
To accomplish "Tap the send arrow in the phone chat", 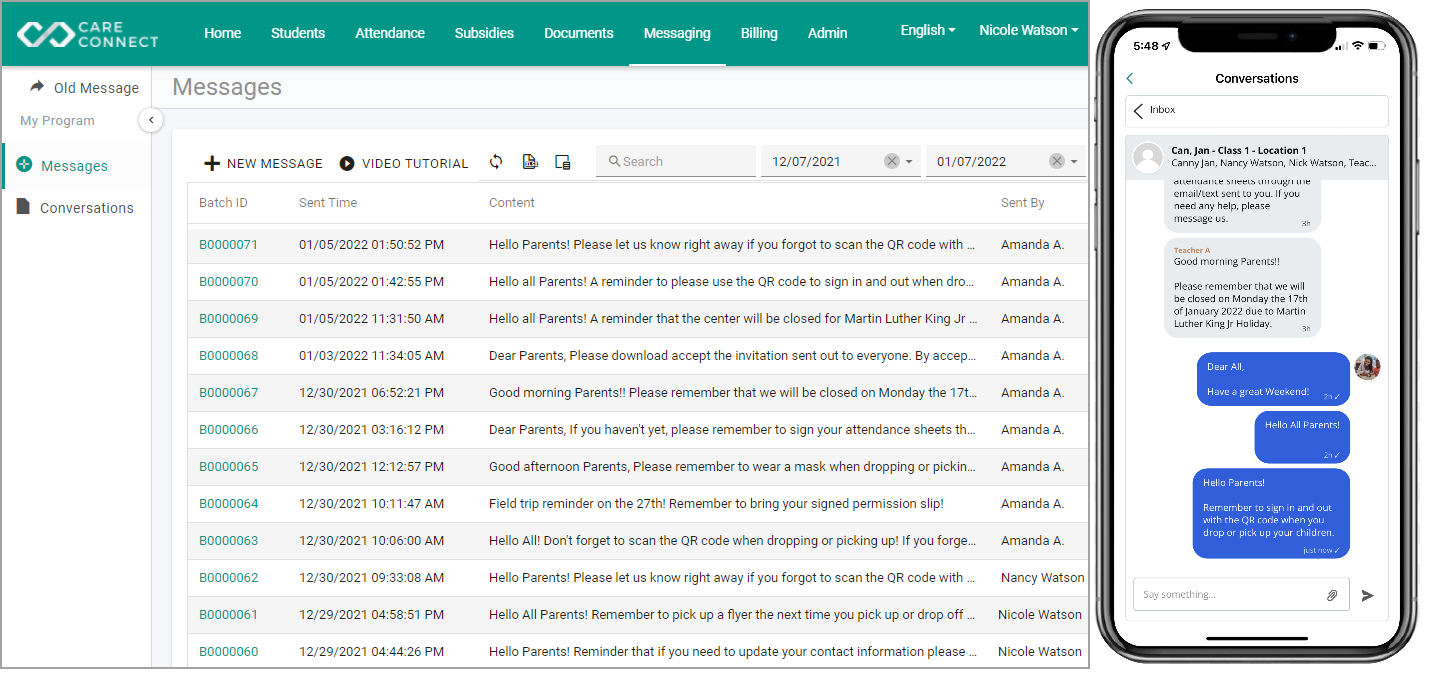I will coord(1367,595).
